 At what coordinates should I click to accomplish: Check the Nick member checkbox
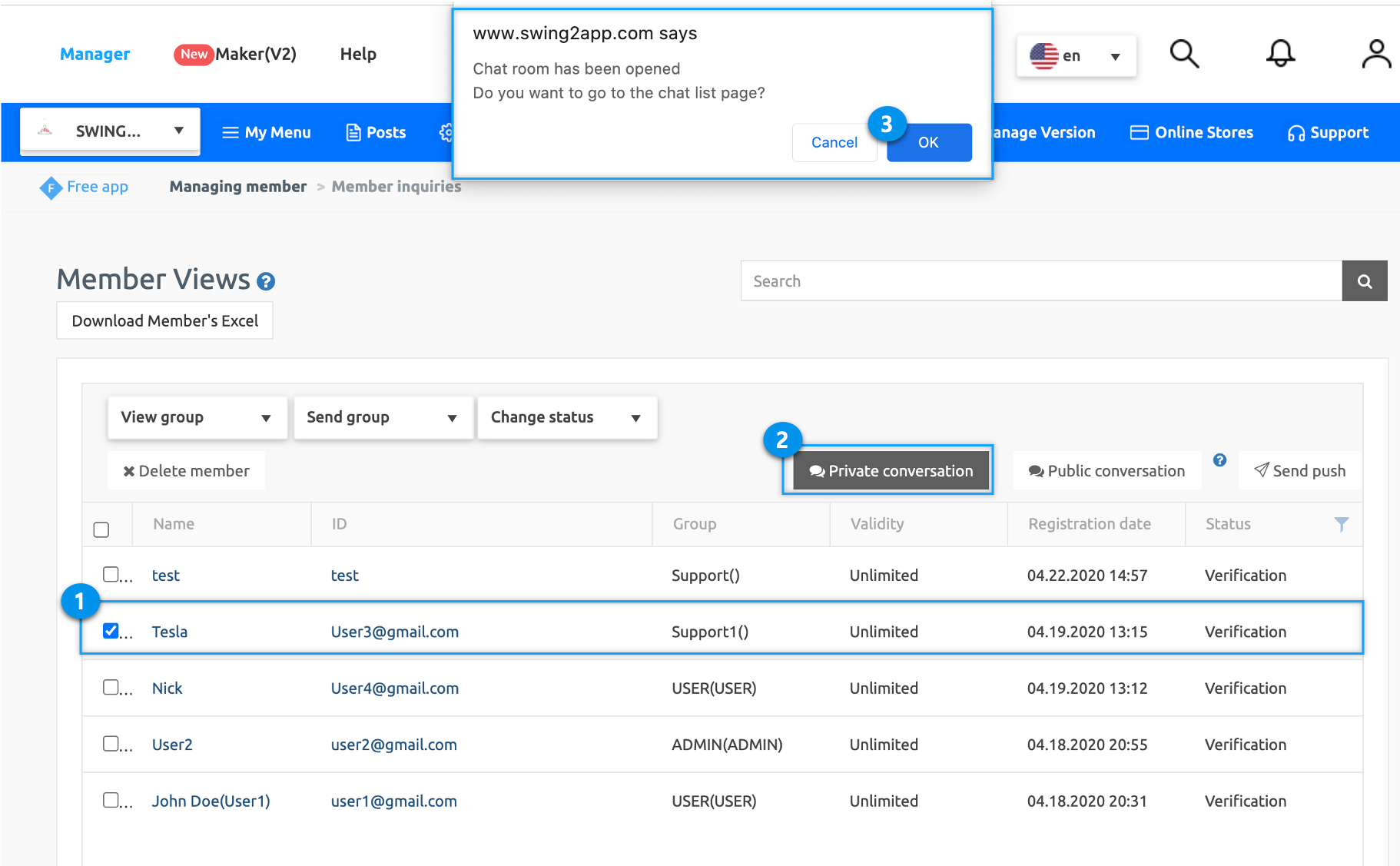[x=111, y=687]
